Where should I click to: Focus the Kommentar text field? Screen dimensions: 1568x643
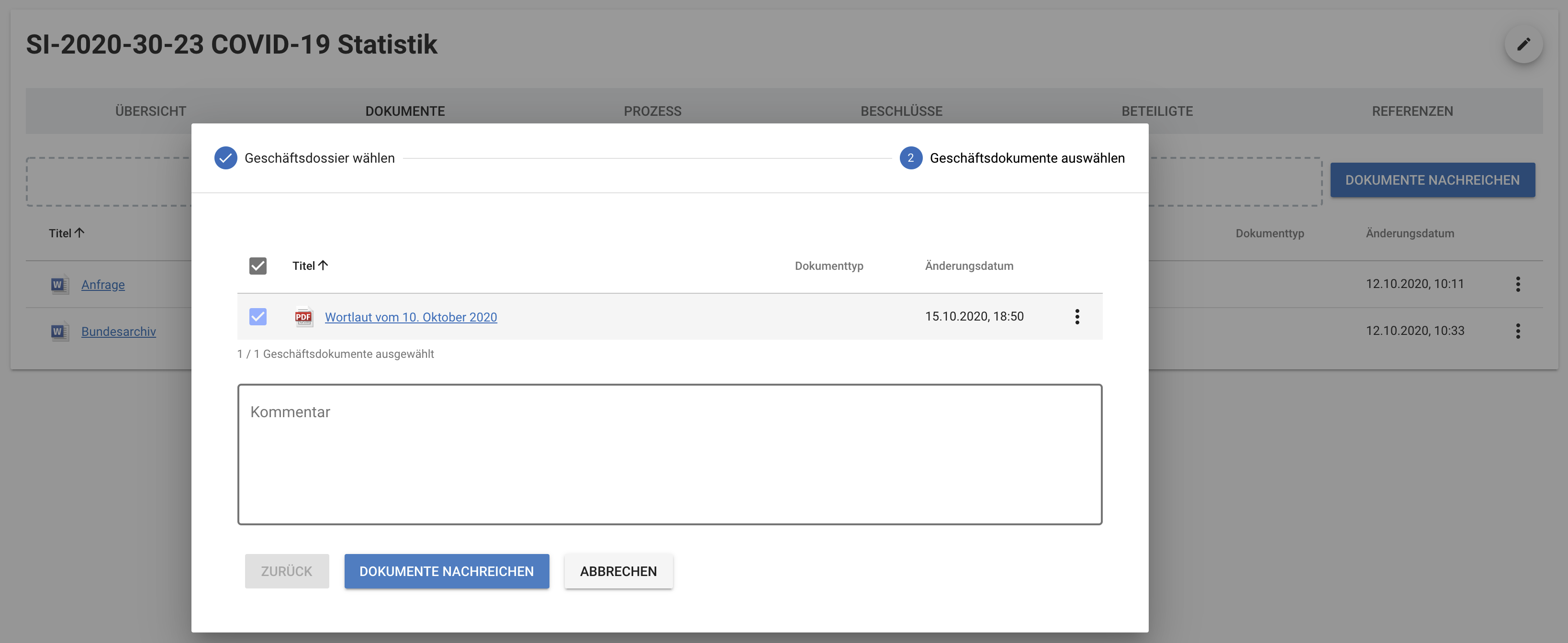coord(669,455)
